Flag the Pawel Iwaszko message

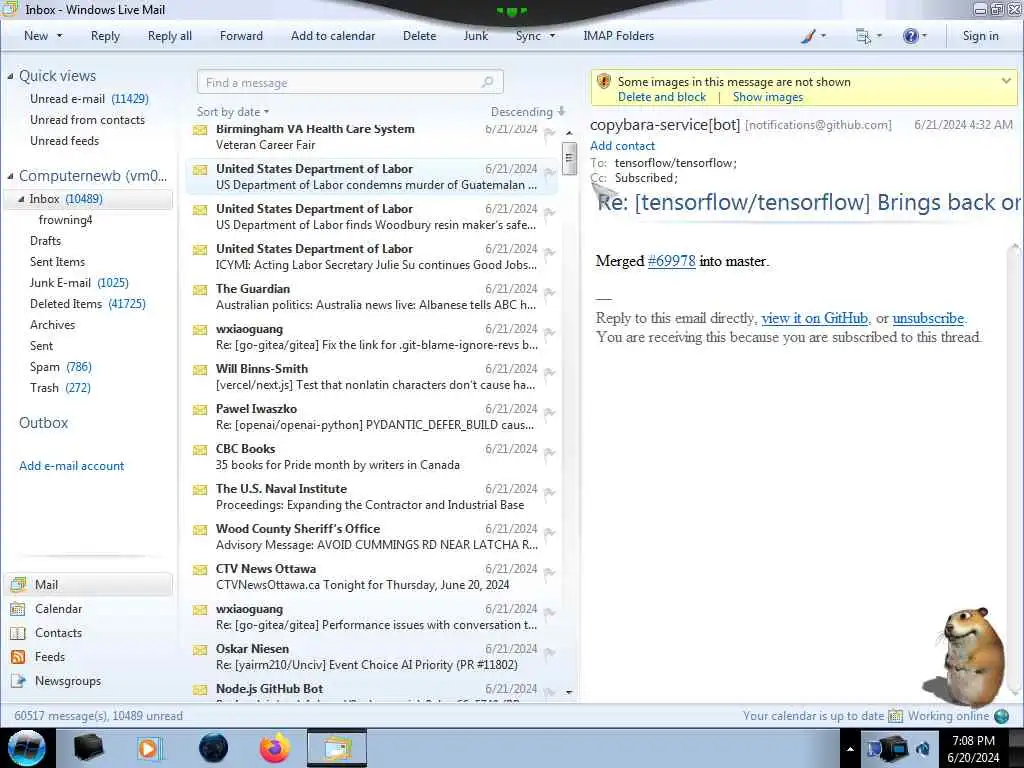[x=549, y=413]
